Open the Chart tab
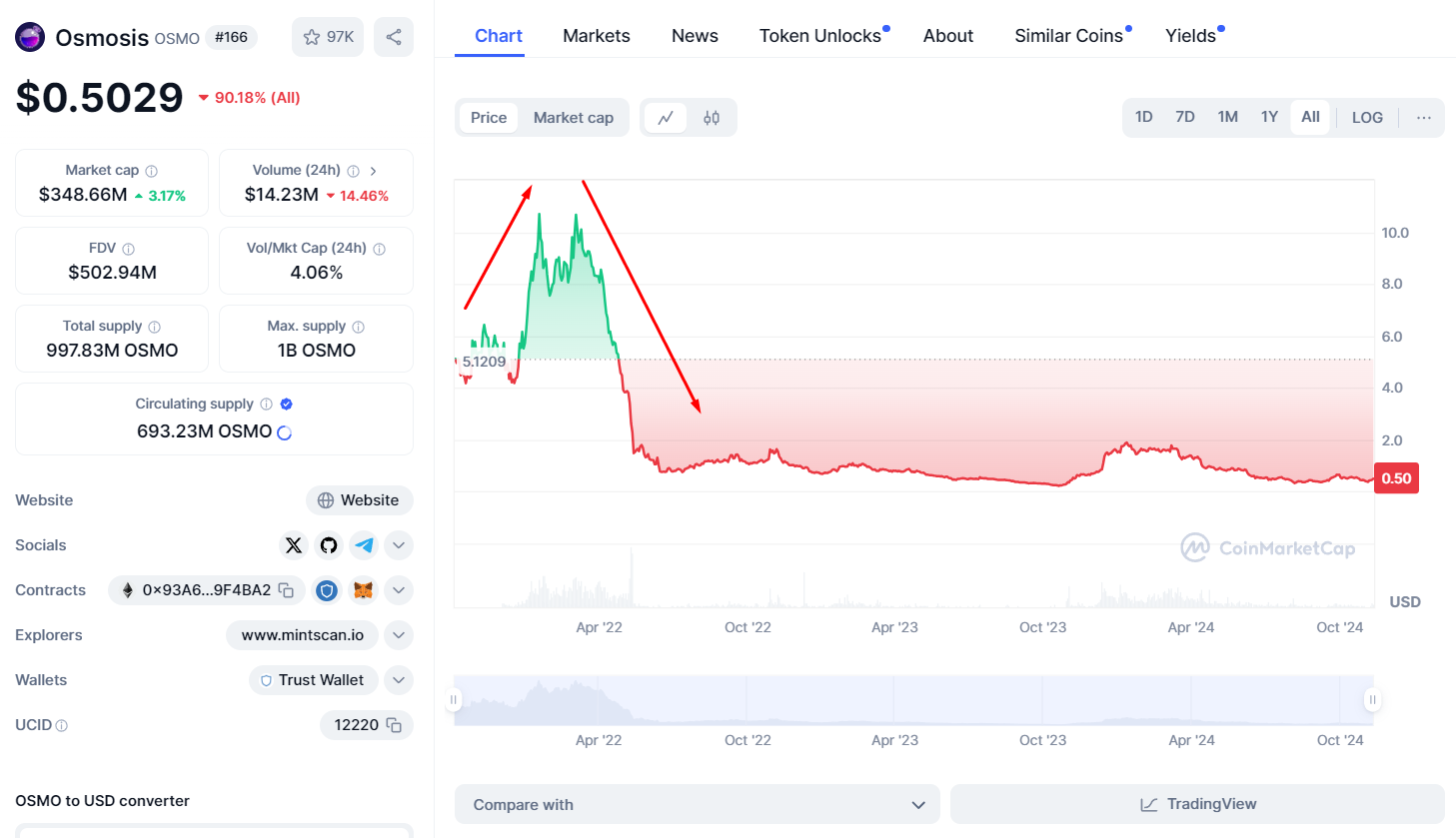 [x=498, y=36]
